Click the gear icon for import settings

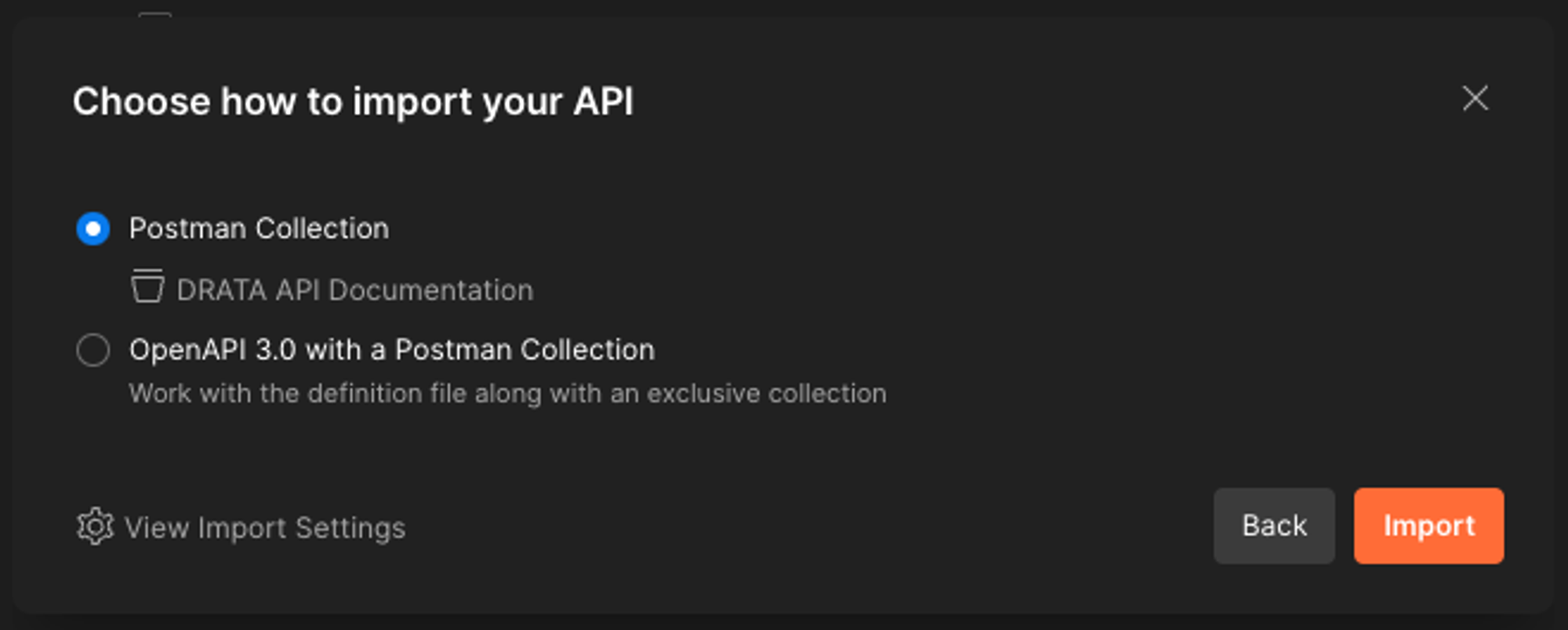(x=94, y=526)
